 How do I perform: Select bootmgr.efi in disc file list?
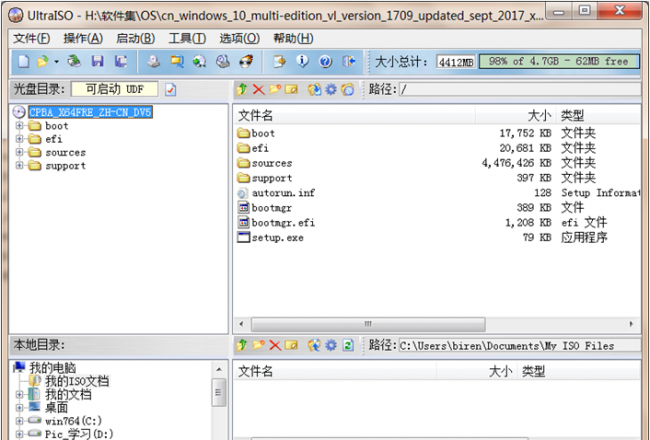tap(283, 223)
